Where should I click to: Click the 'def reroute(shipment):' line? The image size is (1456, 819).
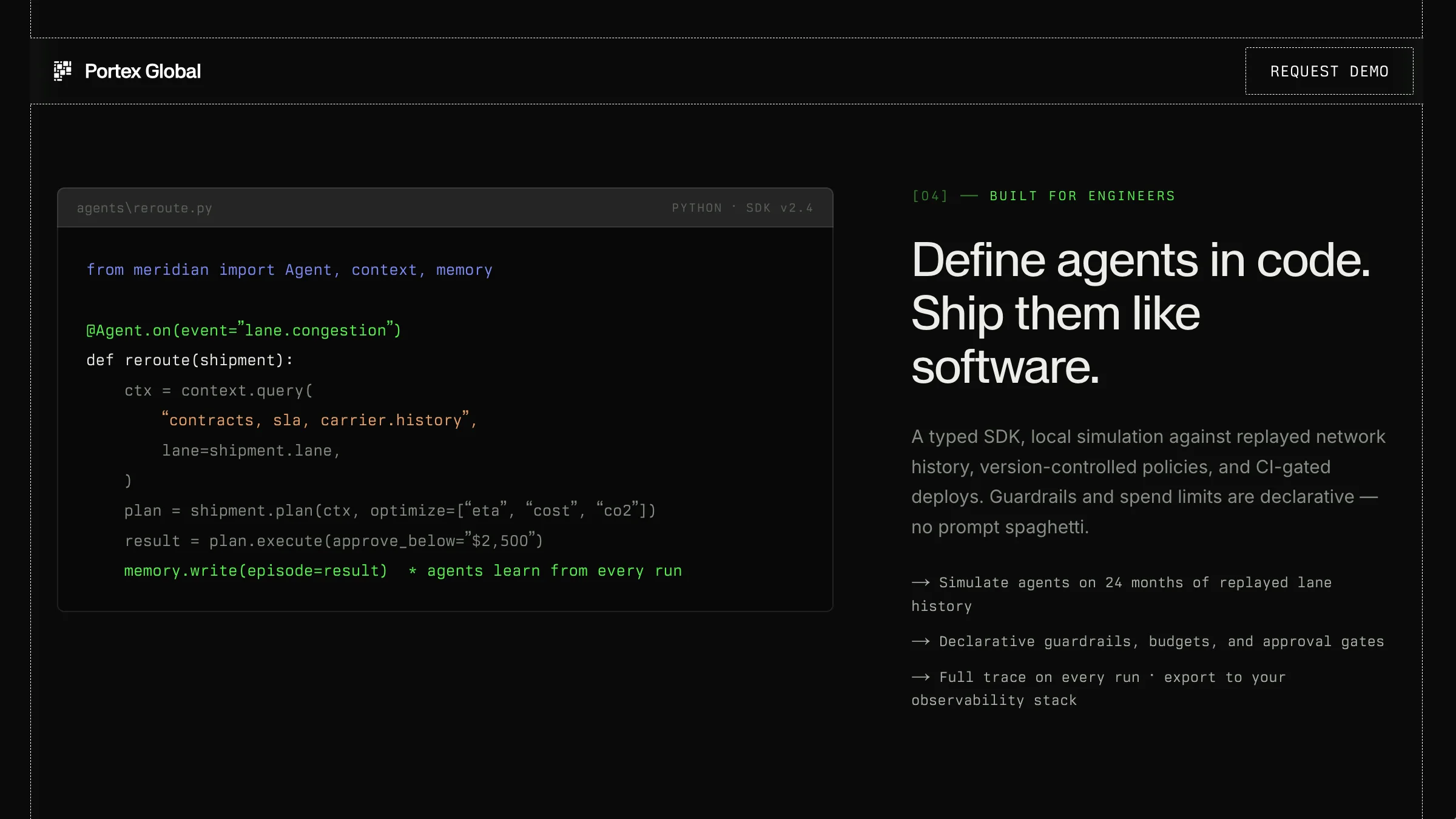[x=190, y=360]
